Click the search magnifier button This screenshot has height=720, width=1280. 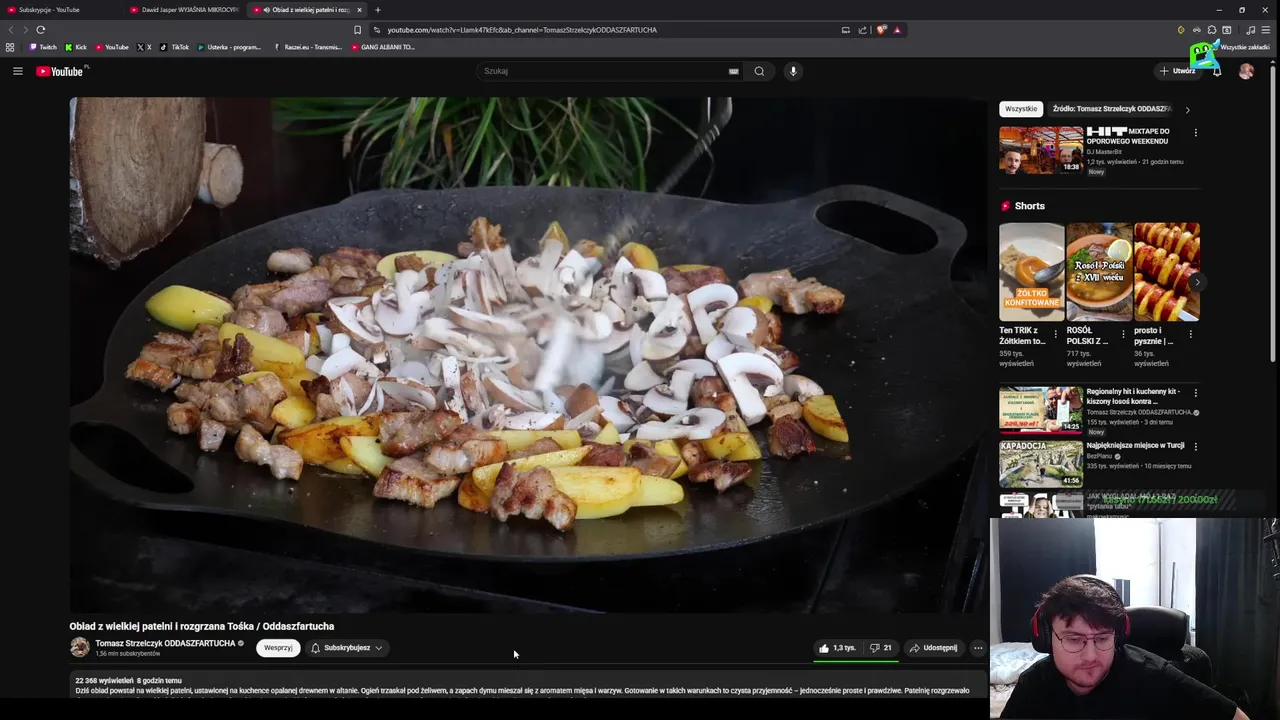click(x=759, y=71)
